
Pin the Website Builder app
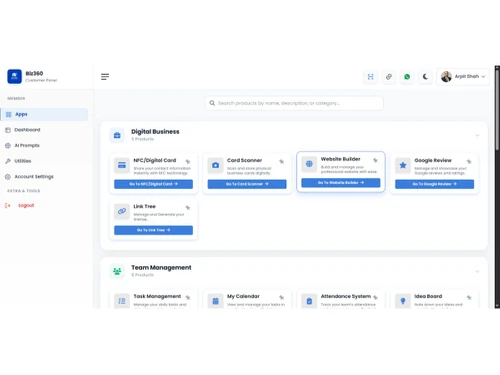(375, 160)
